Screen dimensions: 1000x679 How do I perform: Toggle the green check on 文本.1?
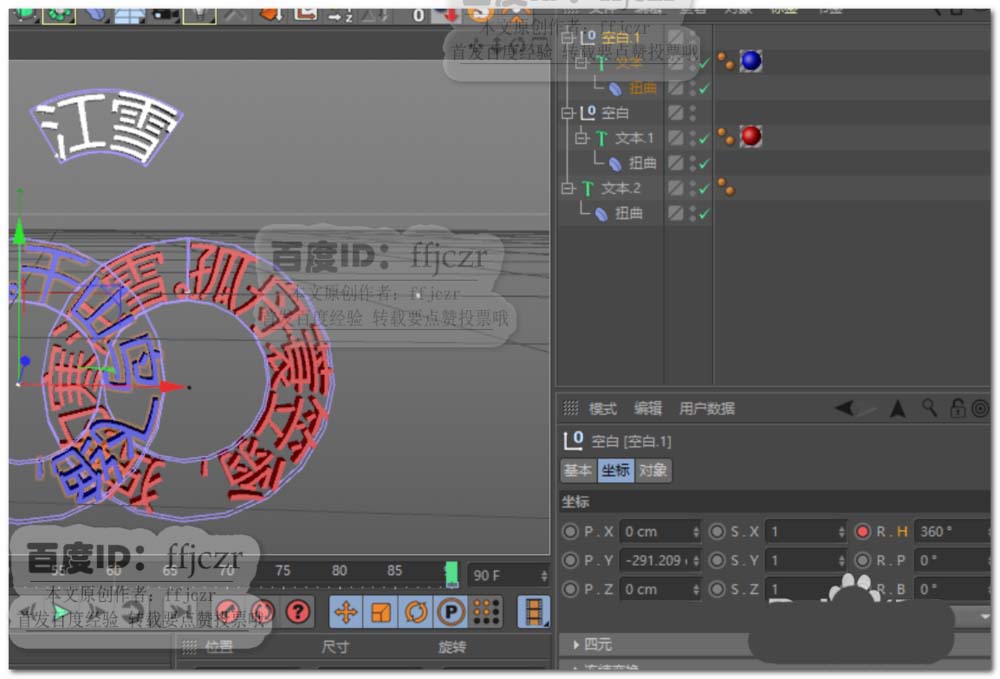(x=704, y=138)
